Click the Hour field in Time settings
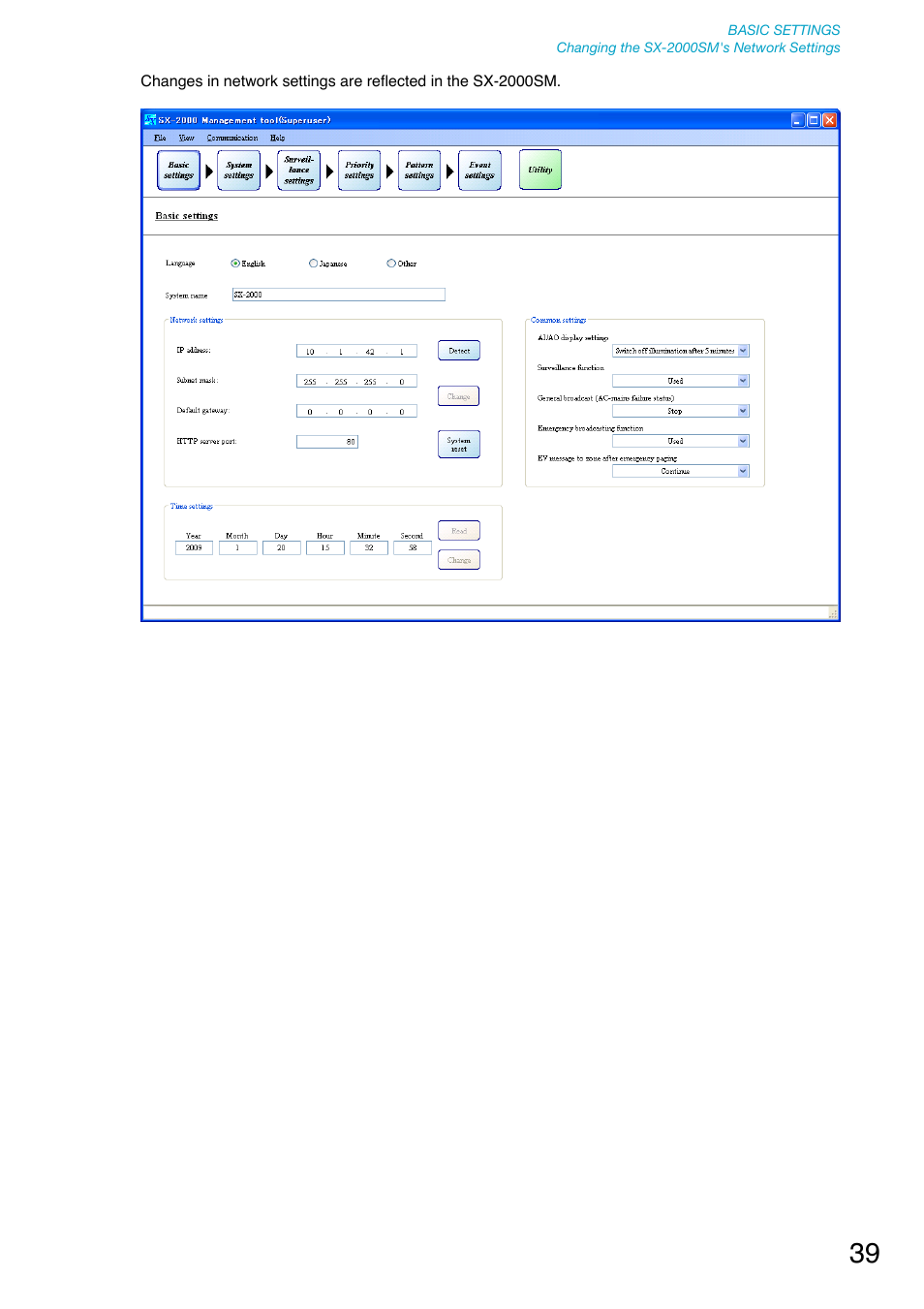Screen dimensions: 924x1309 (x=325, y=548)
